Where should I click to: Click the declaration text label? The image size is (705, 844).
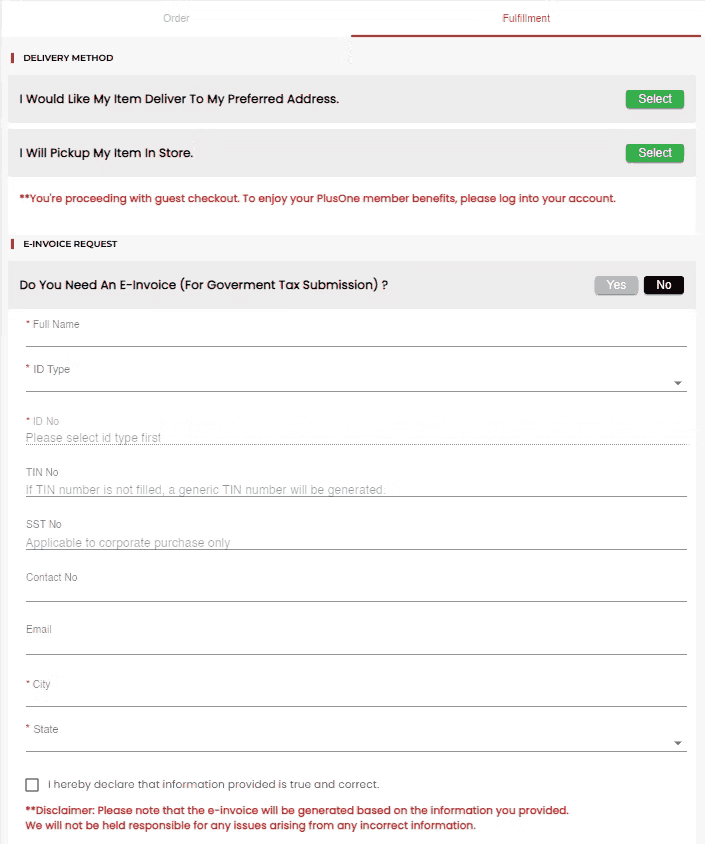[214, 785]
